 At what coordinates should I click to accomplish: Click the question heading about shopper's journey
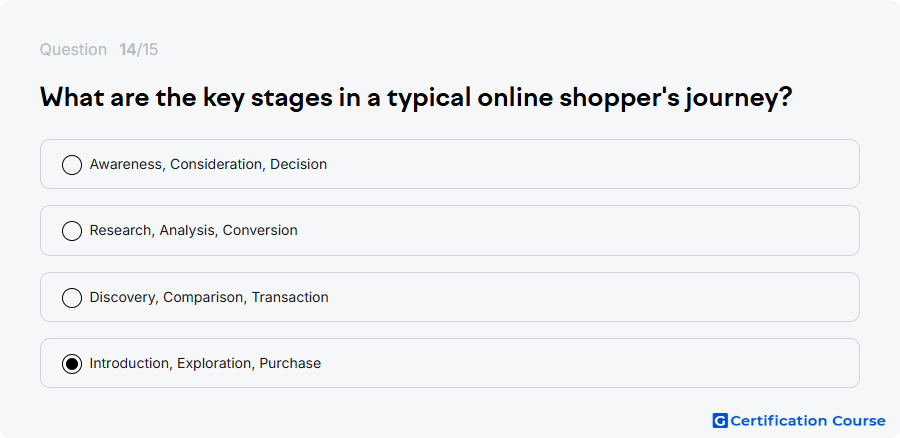416,98
